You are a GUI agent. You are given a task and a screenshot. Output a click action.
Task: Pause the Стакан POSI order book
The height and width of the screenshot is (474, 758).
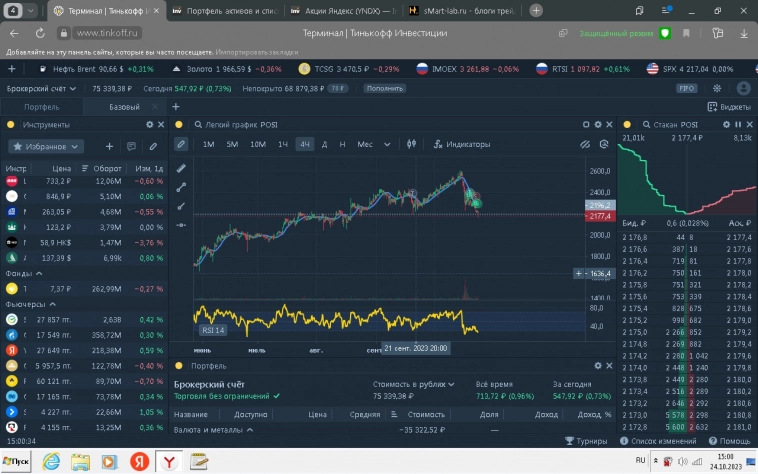[x=738, y=125]
